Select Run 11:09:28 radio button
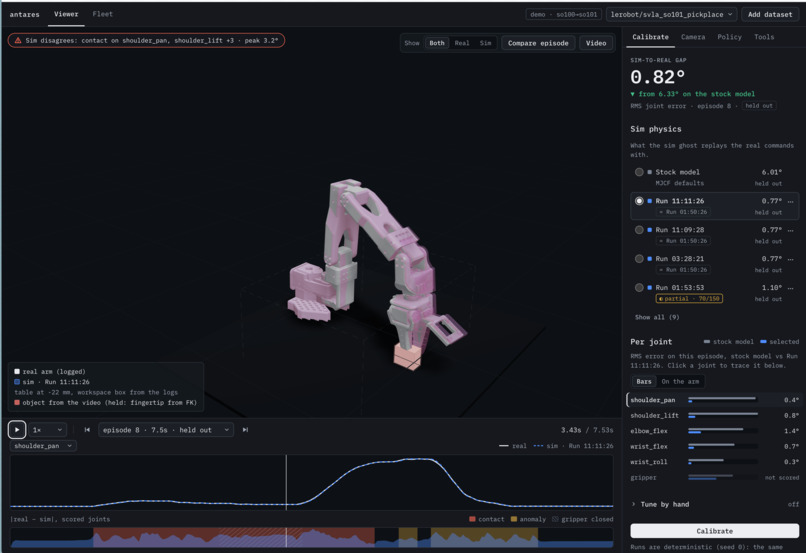 click(x=639, y=230)
